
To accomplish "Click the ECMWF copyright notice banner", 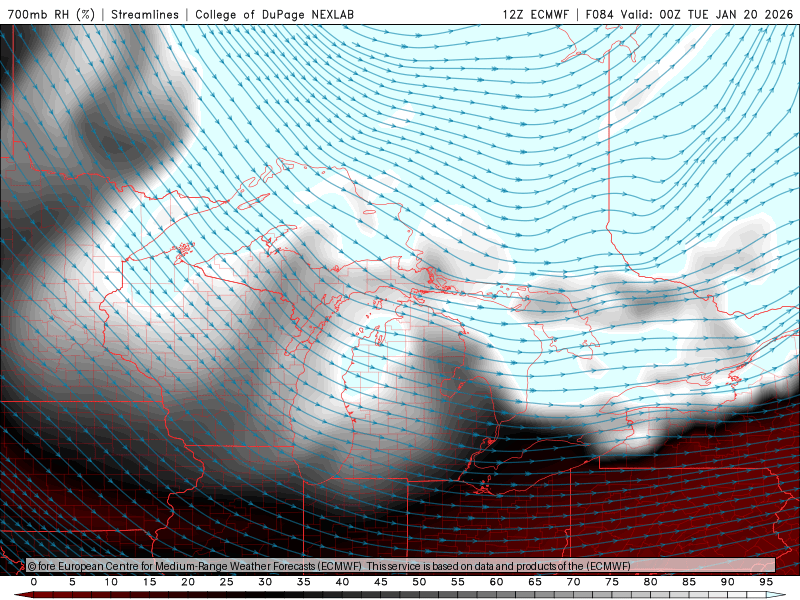I will [x=401, y=566].
